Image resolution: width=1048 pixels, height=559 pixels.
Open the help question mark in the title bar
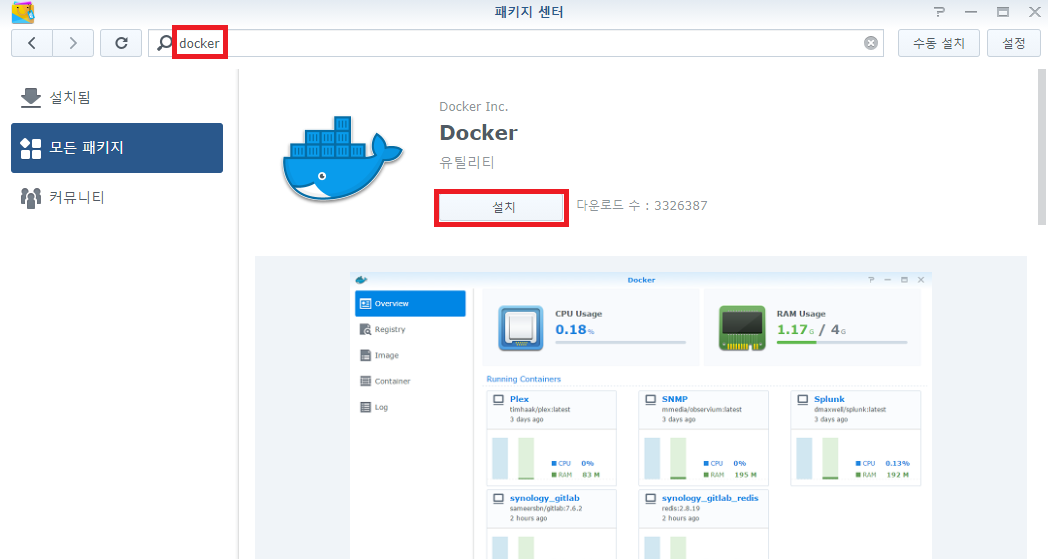point(939,11)
